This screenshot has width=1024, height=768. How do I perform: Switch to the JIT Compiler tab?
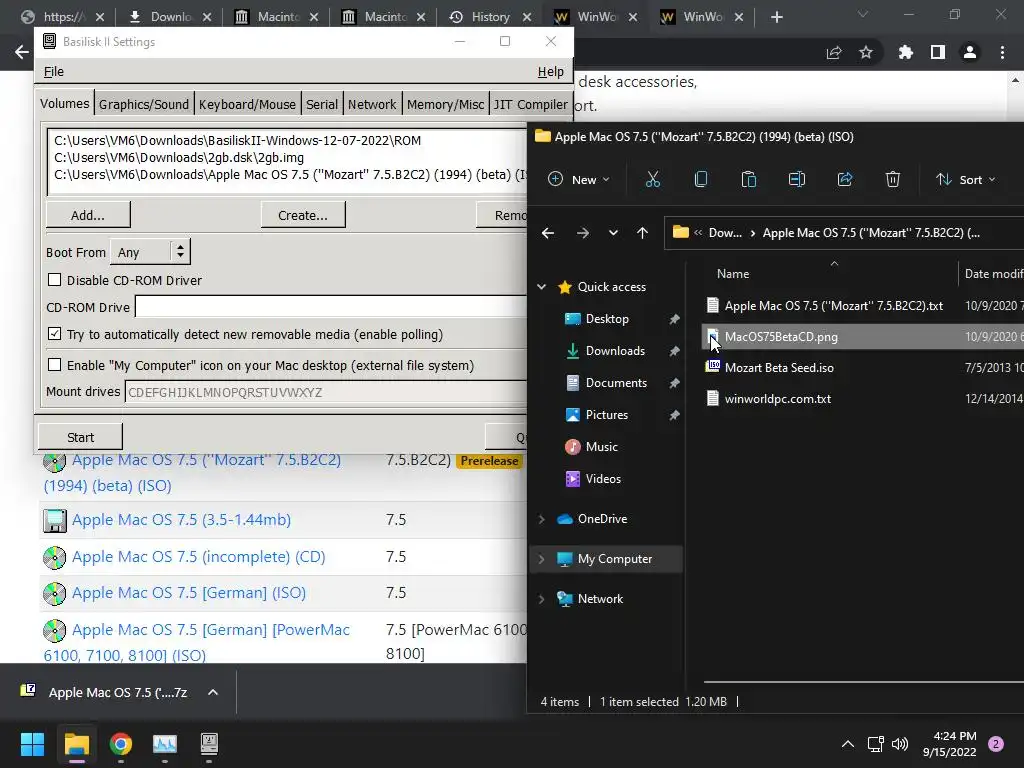tap(530, 104)
